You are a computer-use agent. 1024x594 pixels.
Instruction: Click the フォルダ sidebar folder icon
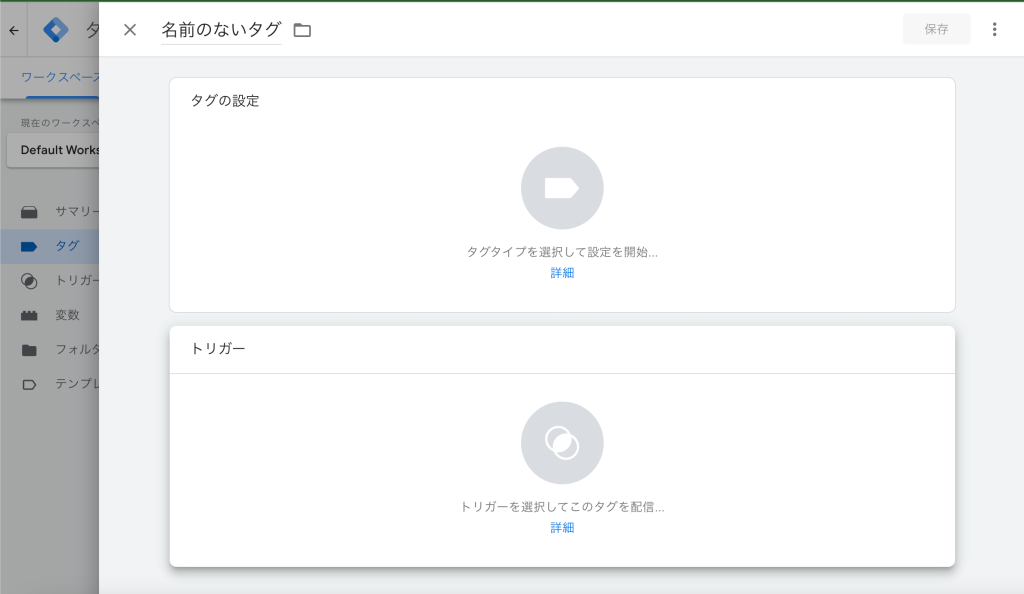(29, 350)
